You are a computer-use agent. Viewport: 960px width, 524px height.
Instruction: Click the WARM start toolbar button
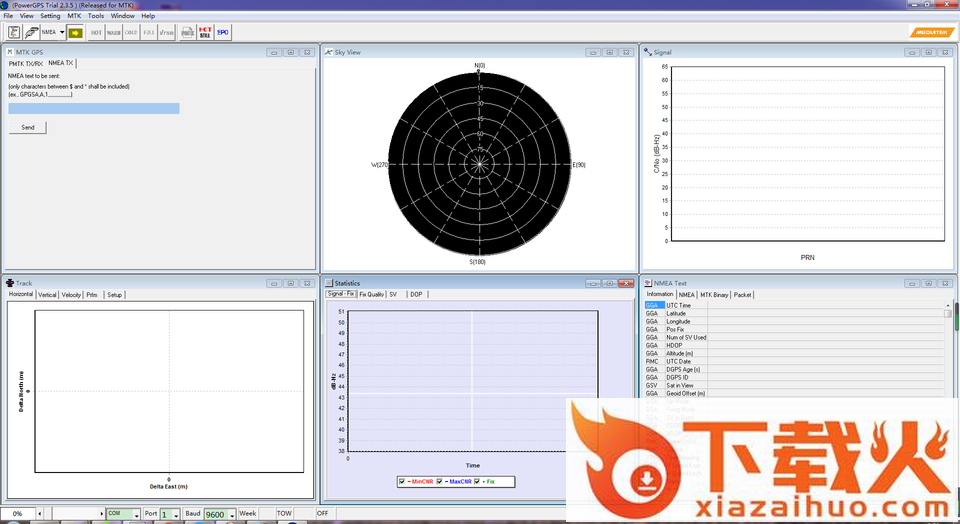[114, 32]
